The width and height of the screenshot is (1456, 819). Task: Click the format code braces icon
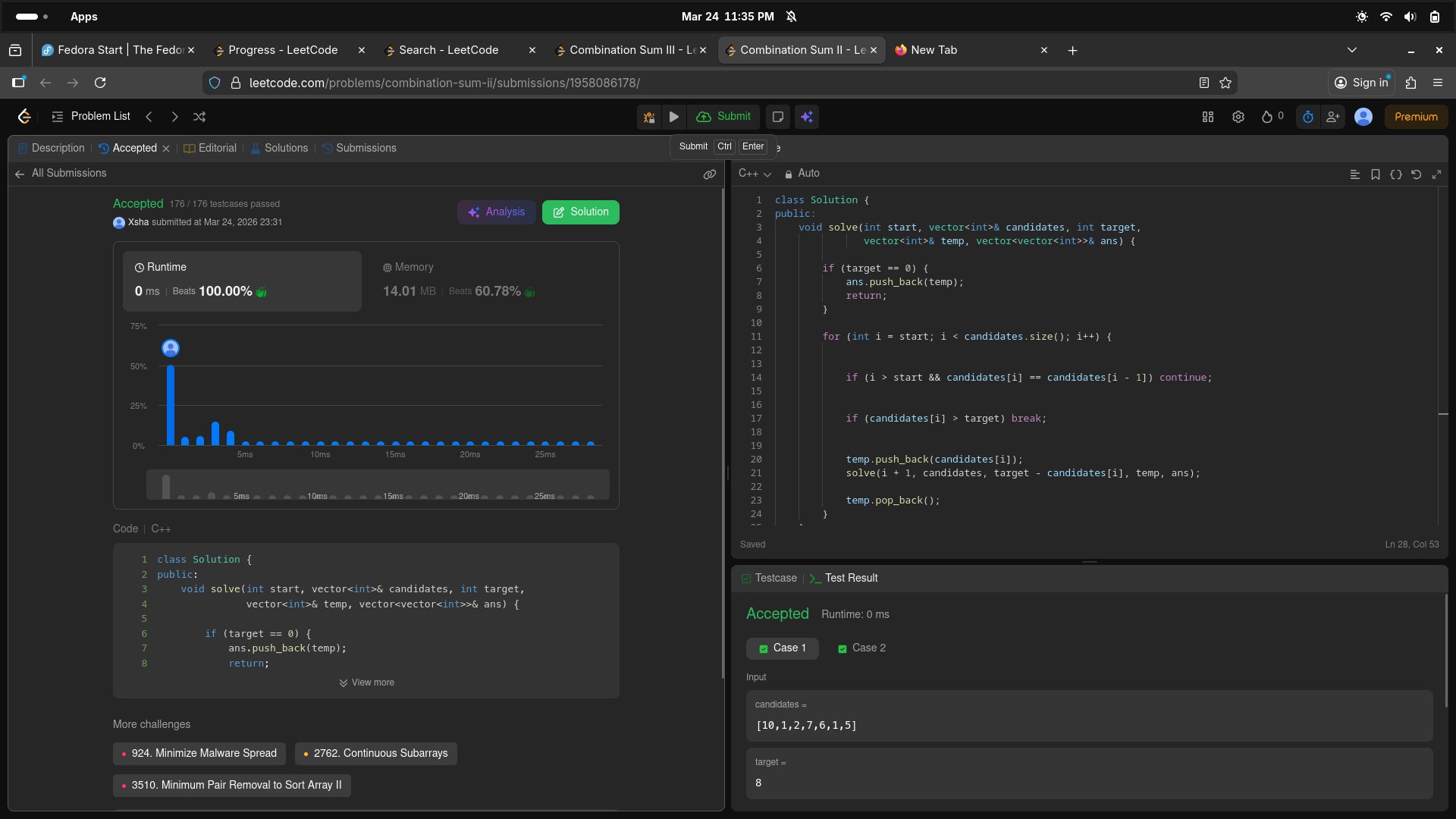click(x=1395, y=174)
